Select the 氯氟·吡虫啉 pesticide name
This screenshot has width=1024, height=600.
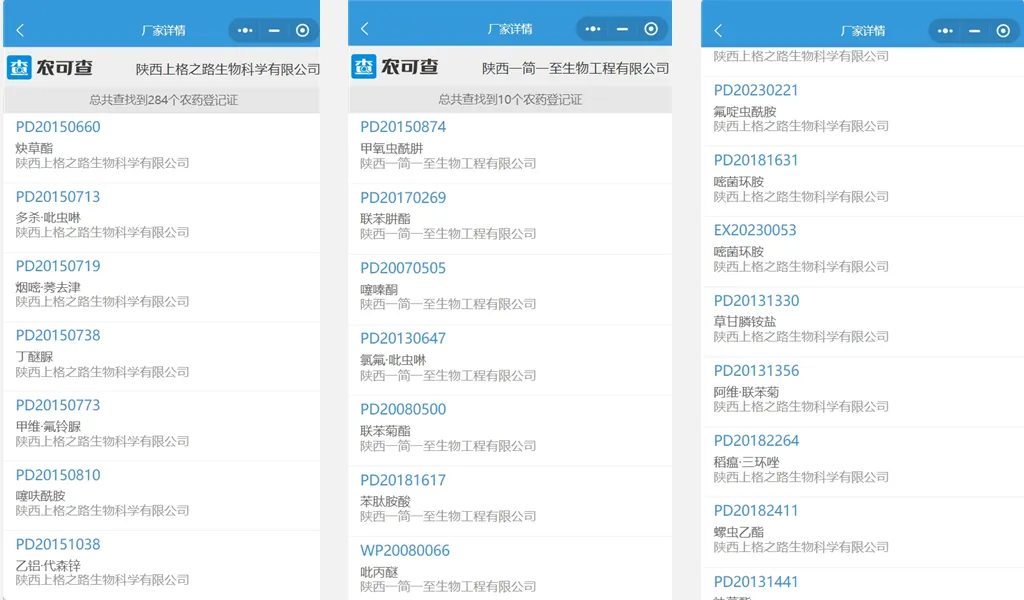tap(393, 360)
